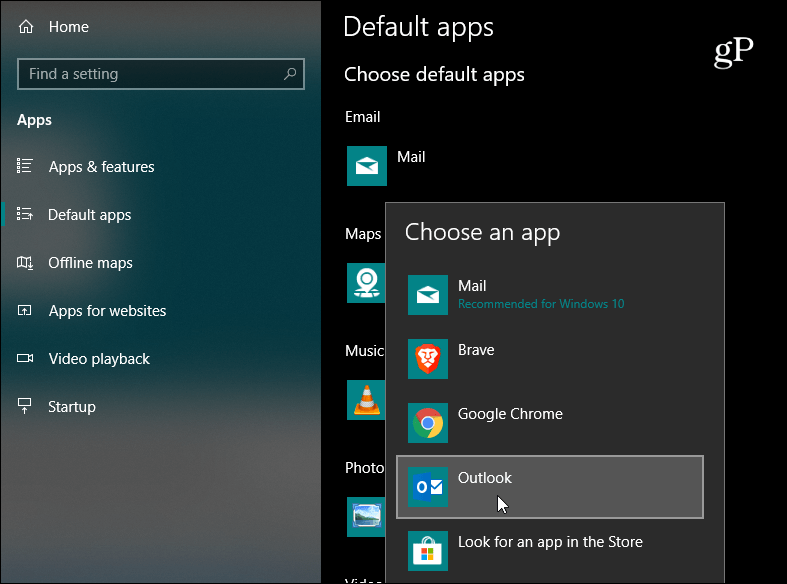The width and height of the screenshot is (787, 584).
Task: Choose Mail, recommended for Windows 10
Action: tap(550, 295)
